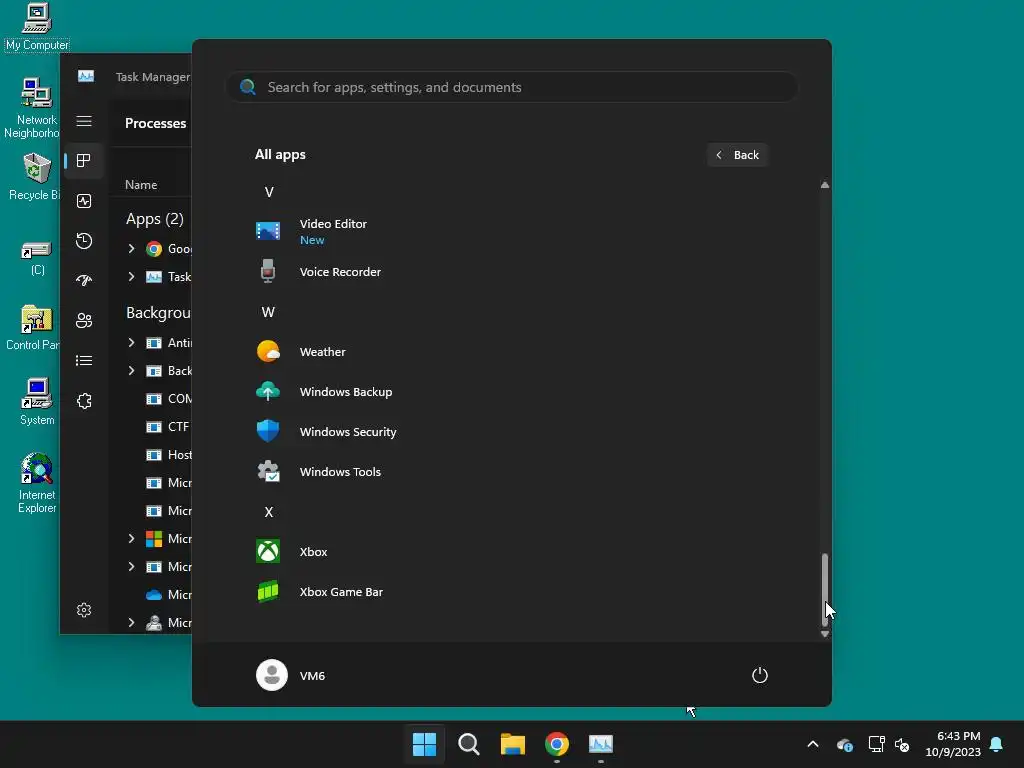Click the Name column header in Task Manager
This screenshot has width=1024, height=768.
[x=141, y=185]
